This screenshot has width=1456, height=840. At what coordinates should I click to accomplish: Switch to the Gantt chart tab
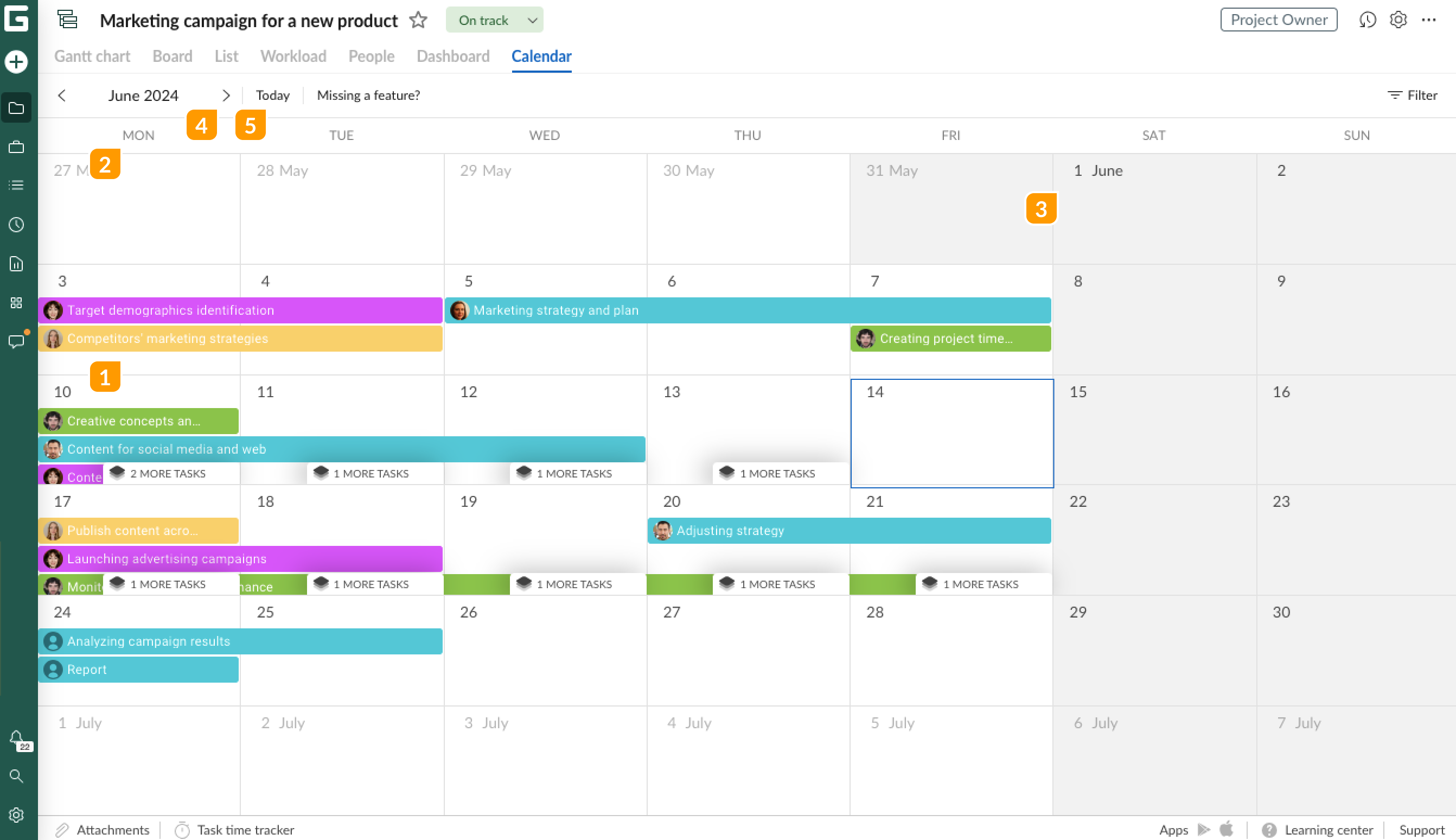[x=92, y=56]
